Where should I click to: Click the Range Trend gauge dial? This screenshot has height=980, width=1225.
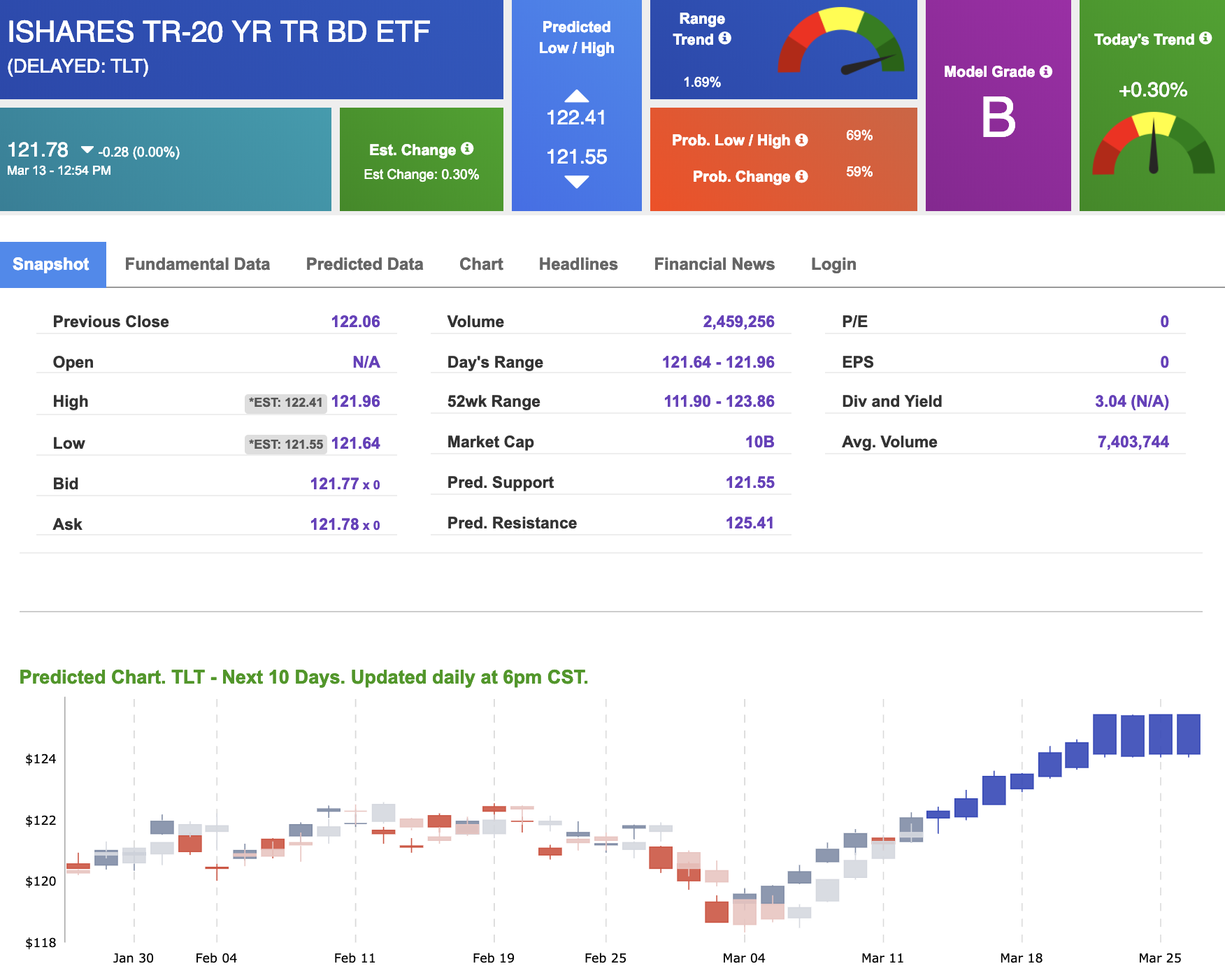(x=841, y=41)
